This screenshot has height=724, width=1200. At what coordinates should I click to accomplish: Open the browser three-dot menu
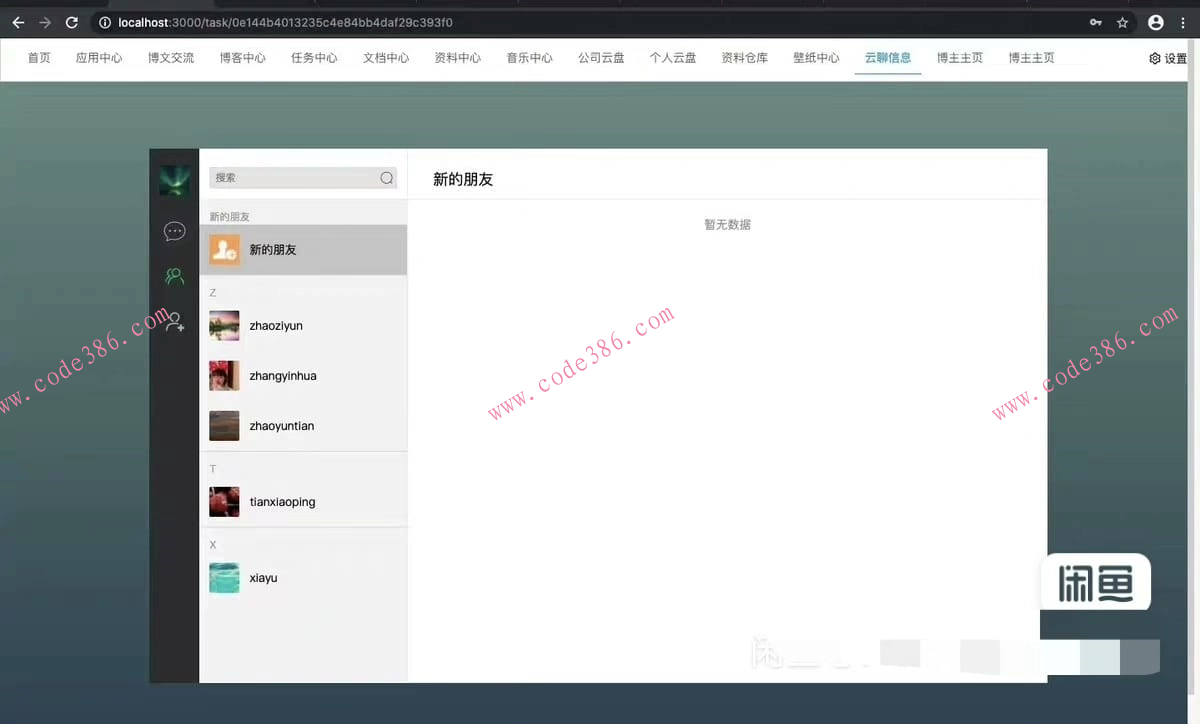coord(1183,22)
